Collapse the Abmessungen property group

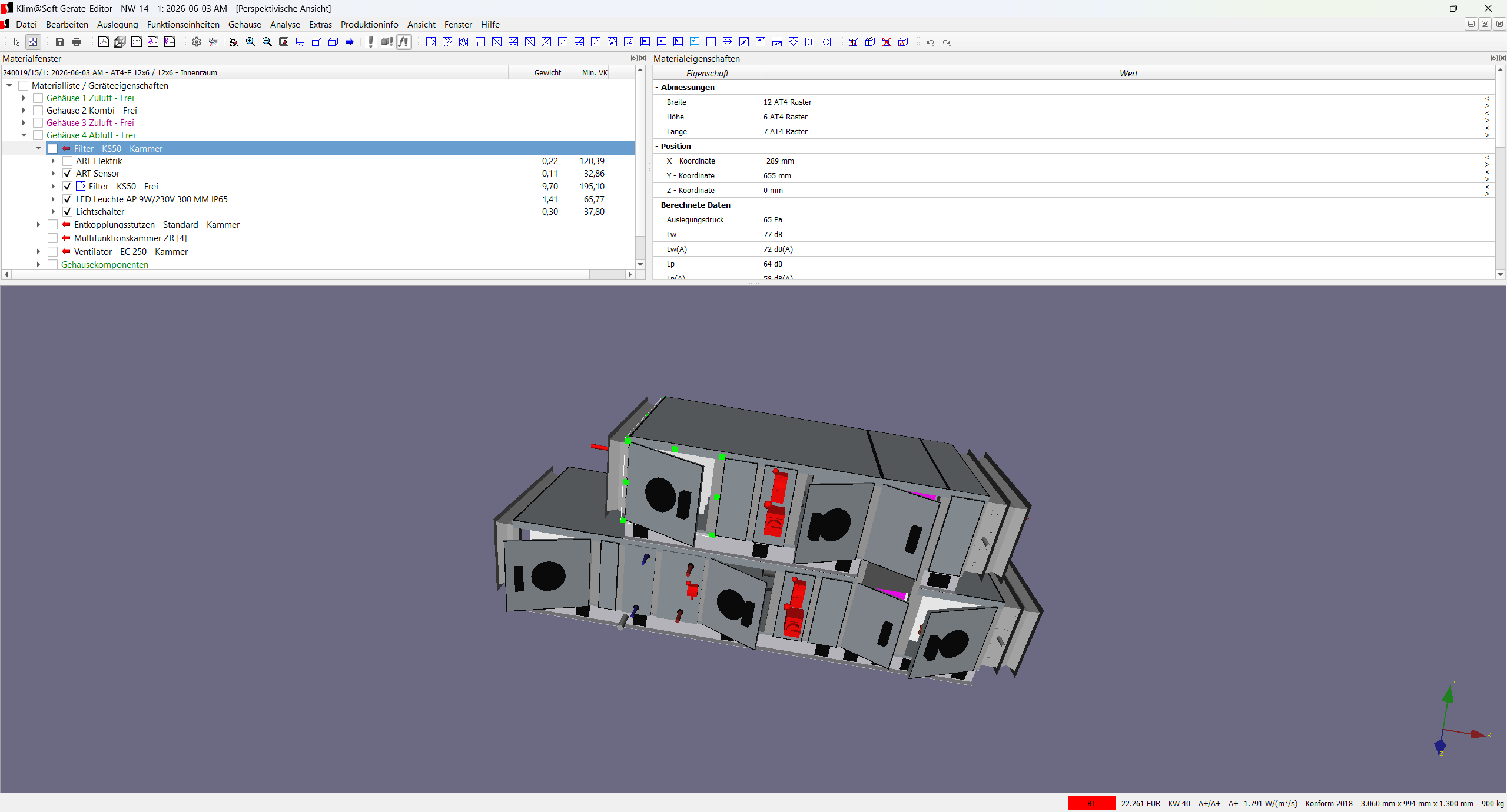click(657, 88)
